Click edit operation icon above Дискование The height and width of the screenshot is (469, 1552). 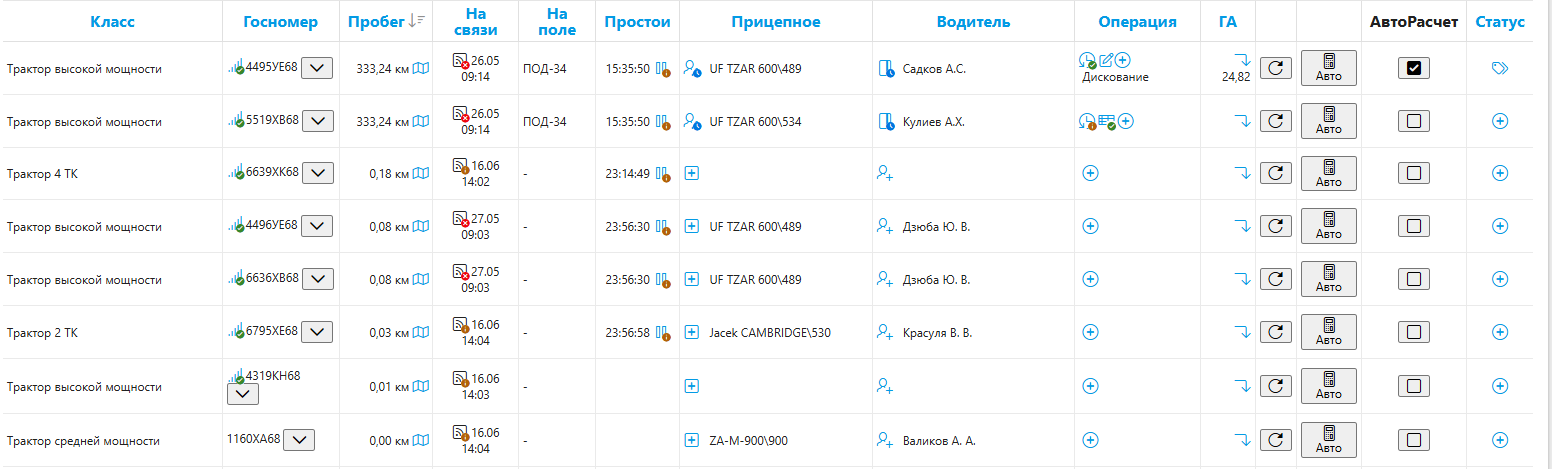1106,60
